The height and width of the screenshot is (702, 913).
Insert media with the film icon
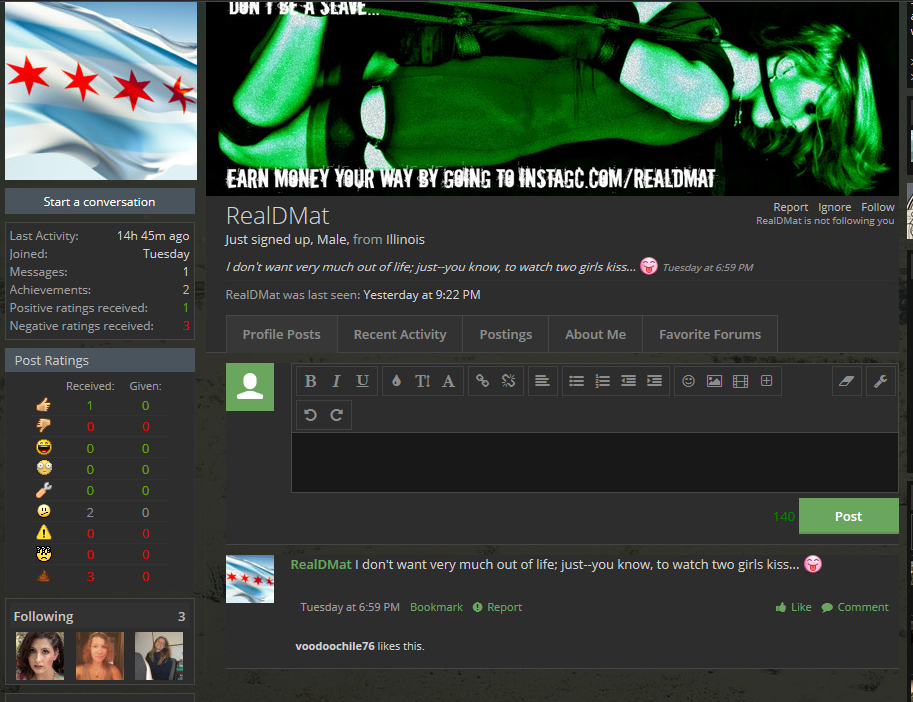[x=740, y=381]
